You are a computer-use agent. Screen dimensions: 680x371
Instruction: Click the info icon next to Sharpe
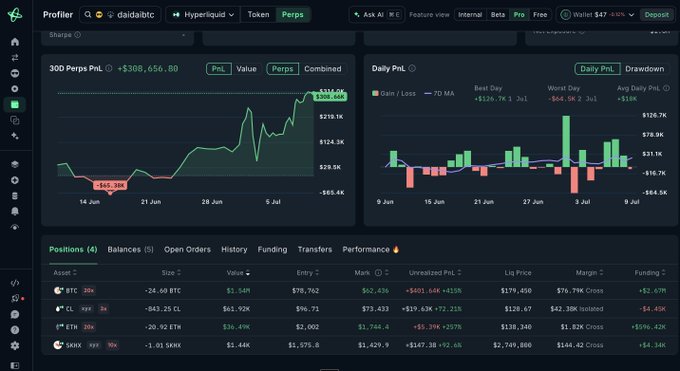pyautogui.click(x=77, y=35)
